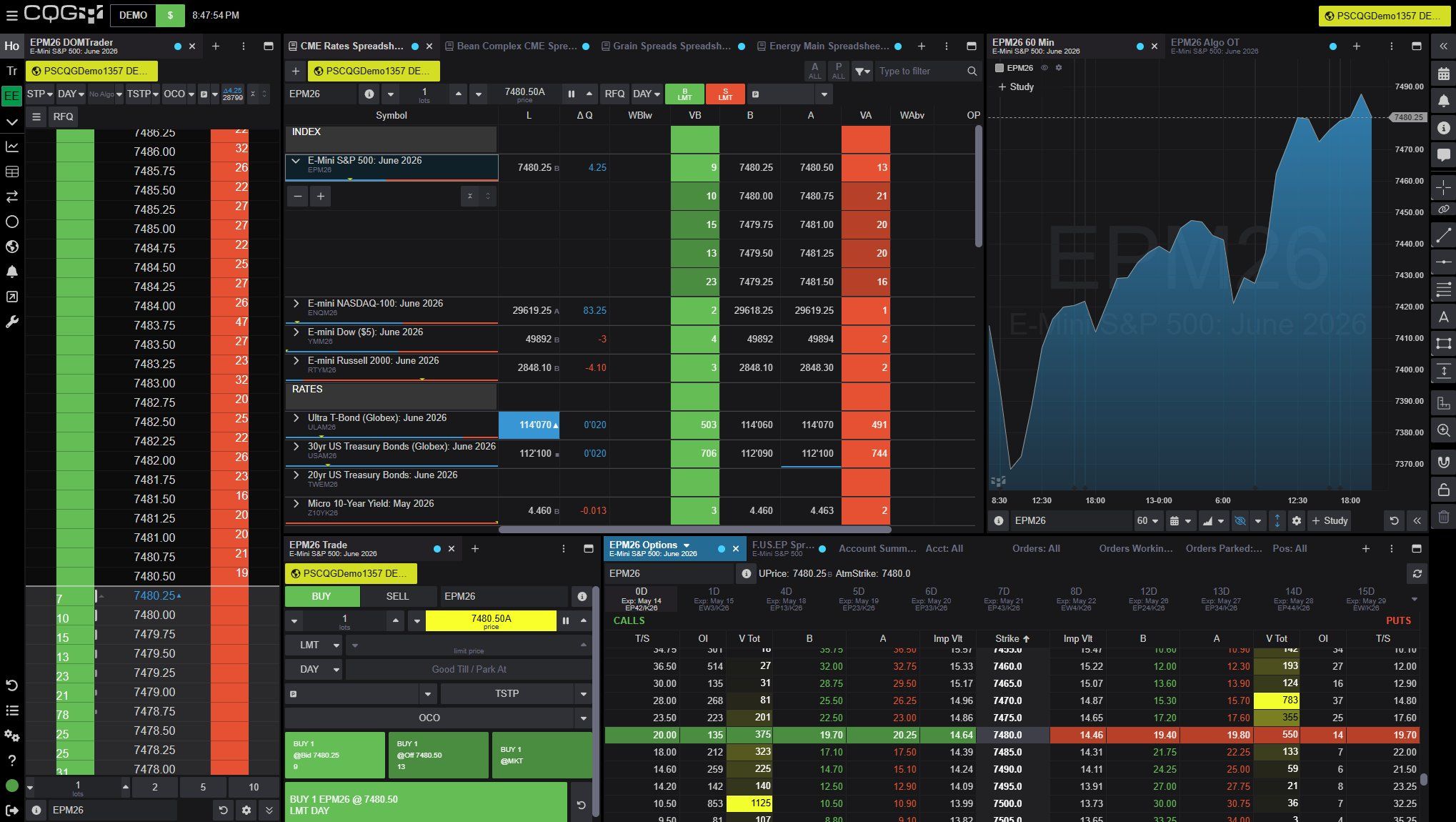Screen dimensions: 1456x822
Task: Switch to Bean Complex CME Spreadsheet tab
Action: [x=517, y=46]
